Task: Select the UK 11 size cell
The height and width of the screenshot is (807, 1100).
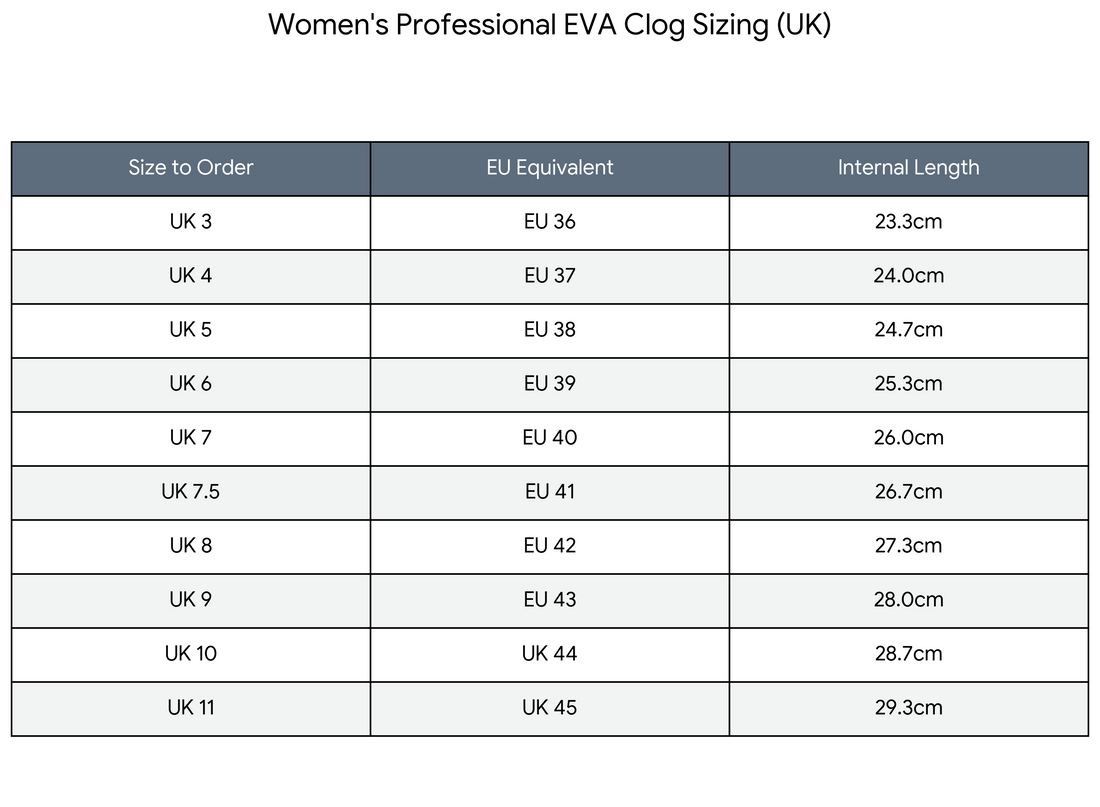Action: click(x=191, y=709)
